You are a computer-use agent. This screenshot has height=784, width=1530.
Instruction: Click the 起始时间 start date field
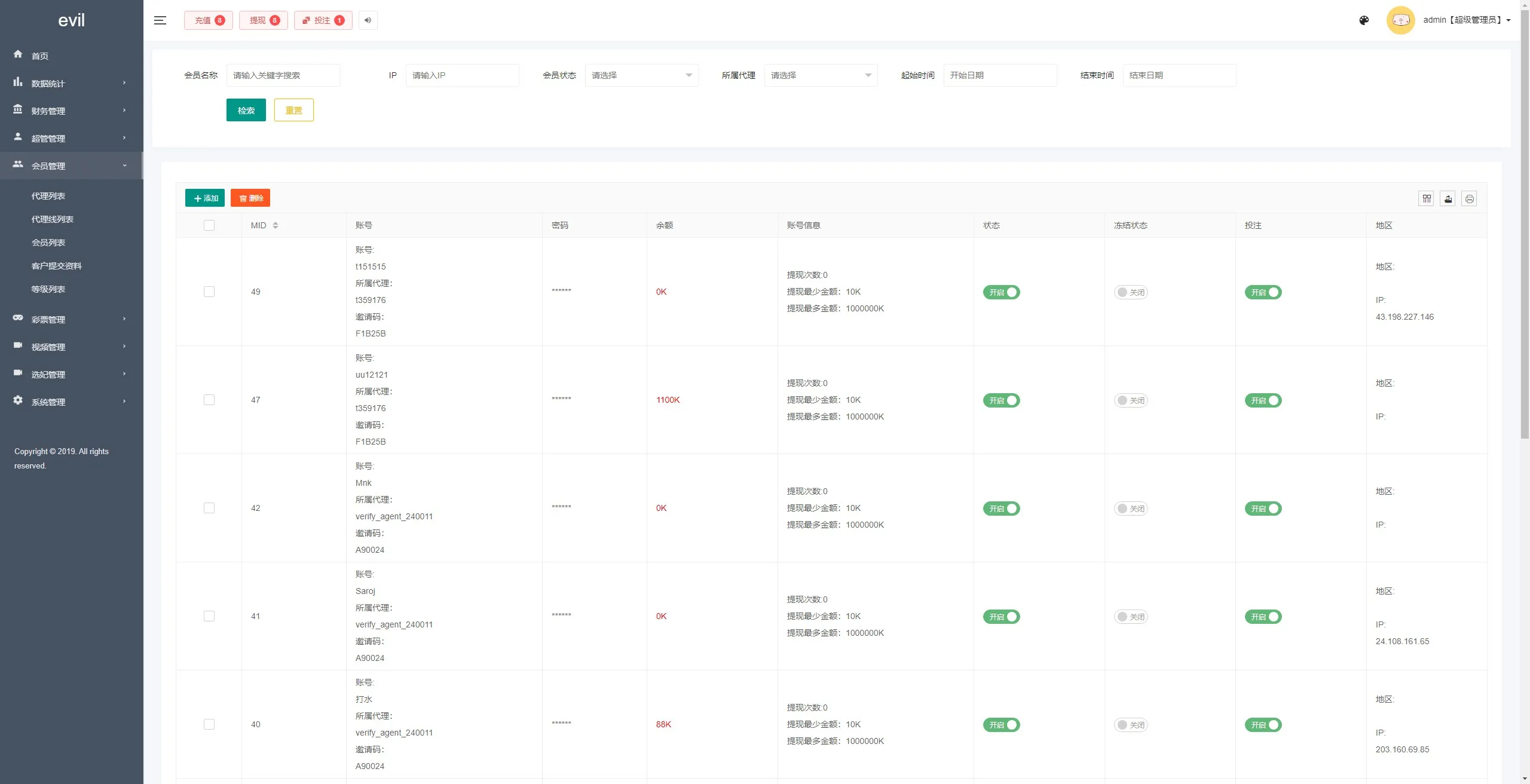(1000, 75)
